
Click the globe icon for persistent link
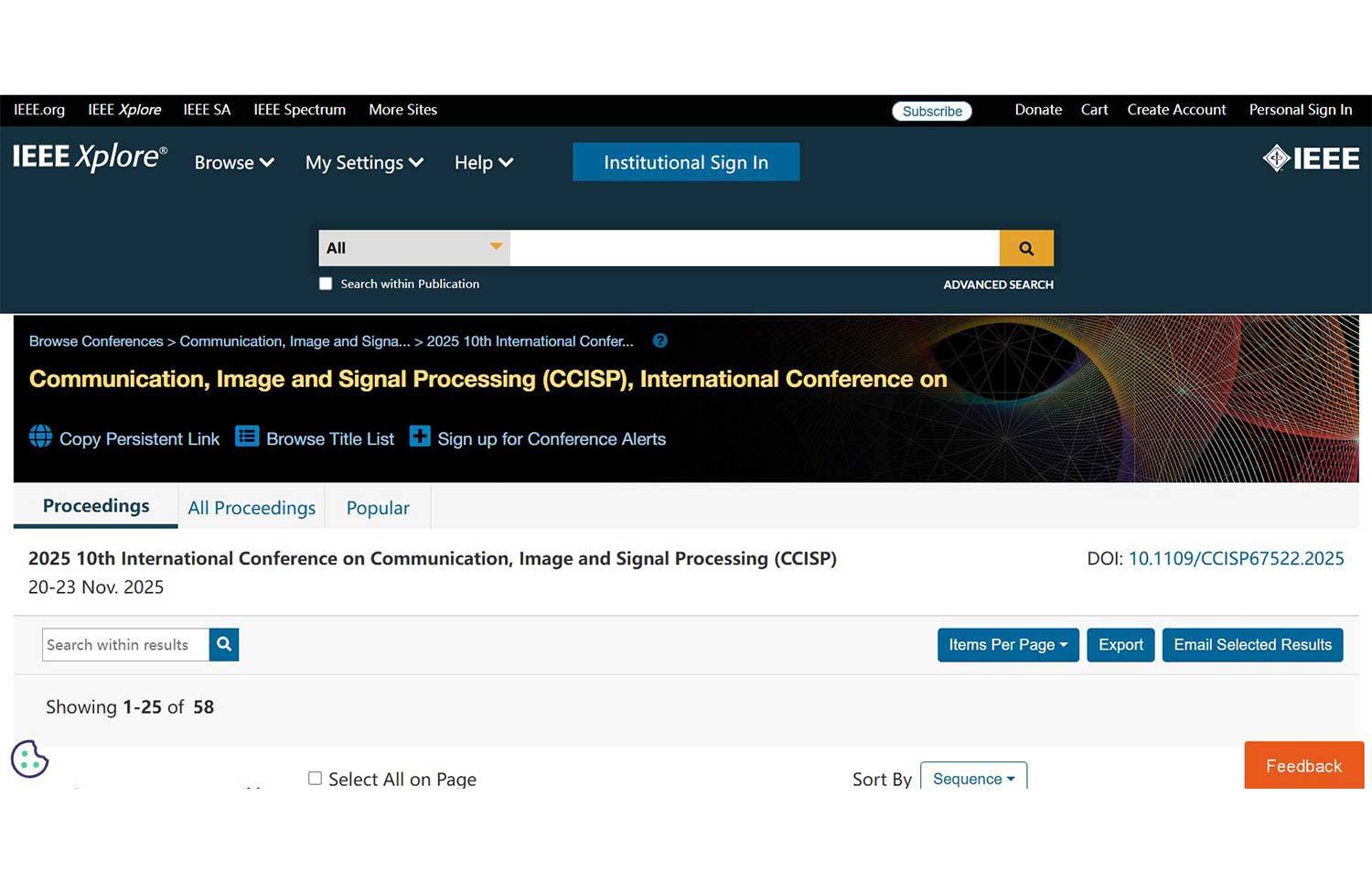click(40, 436)
